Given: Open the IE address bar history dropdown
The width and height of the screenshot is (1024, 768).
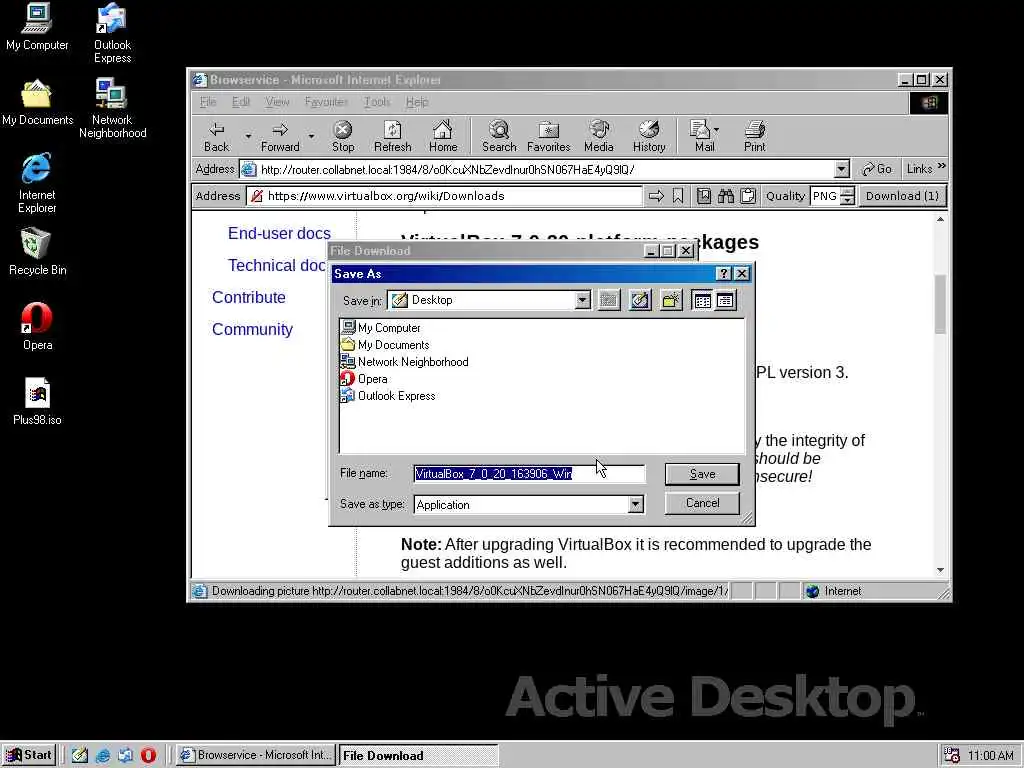Looking at the screenshot, I should tap(841, 170).
